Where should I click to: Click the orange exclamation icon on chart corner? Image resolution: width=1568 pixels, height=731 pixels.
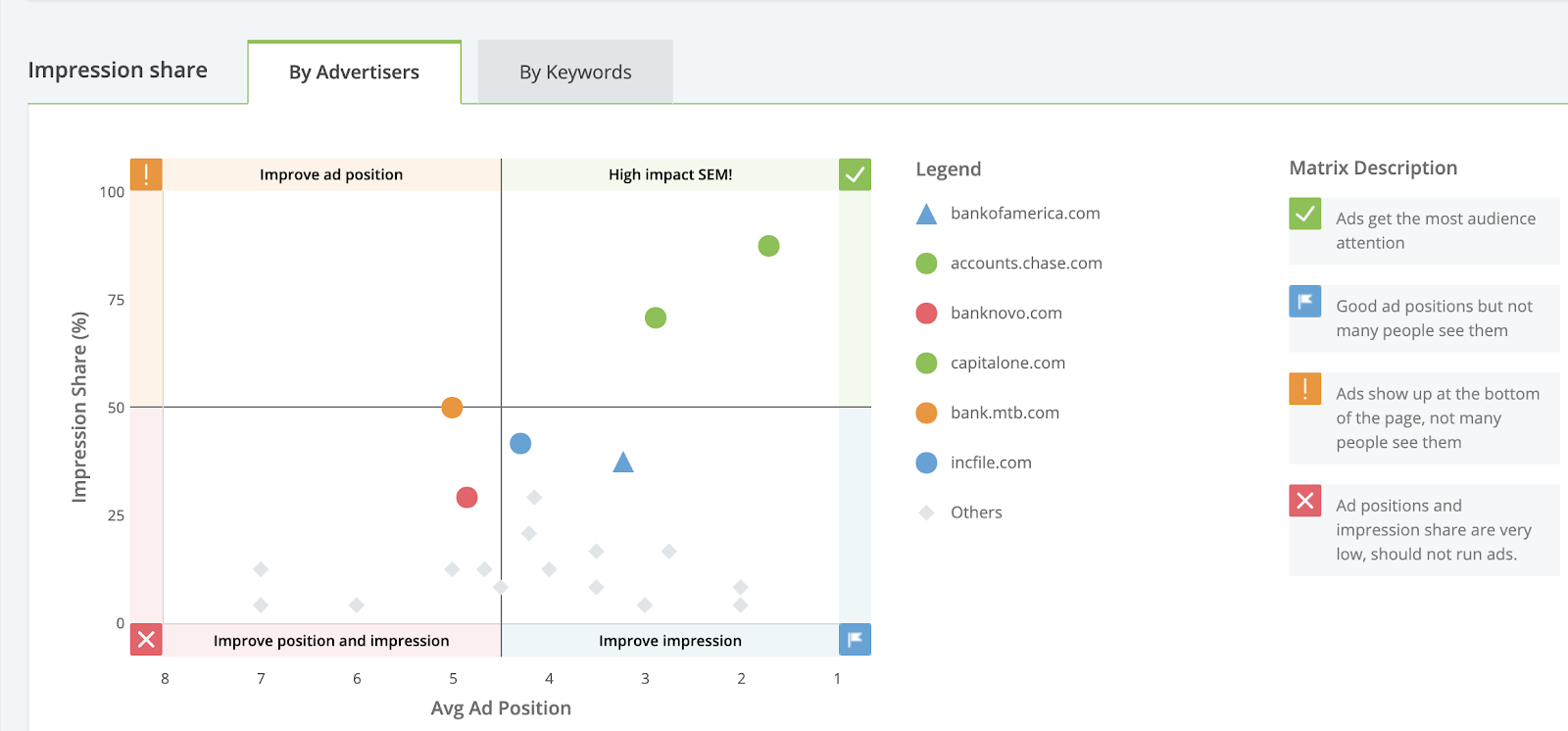click(146, 174)
